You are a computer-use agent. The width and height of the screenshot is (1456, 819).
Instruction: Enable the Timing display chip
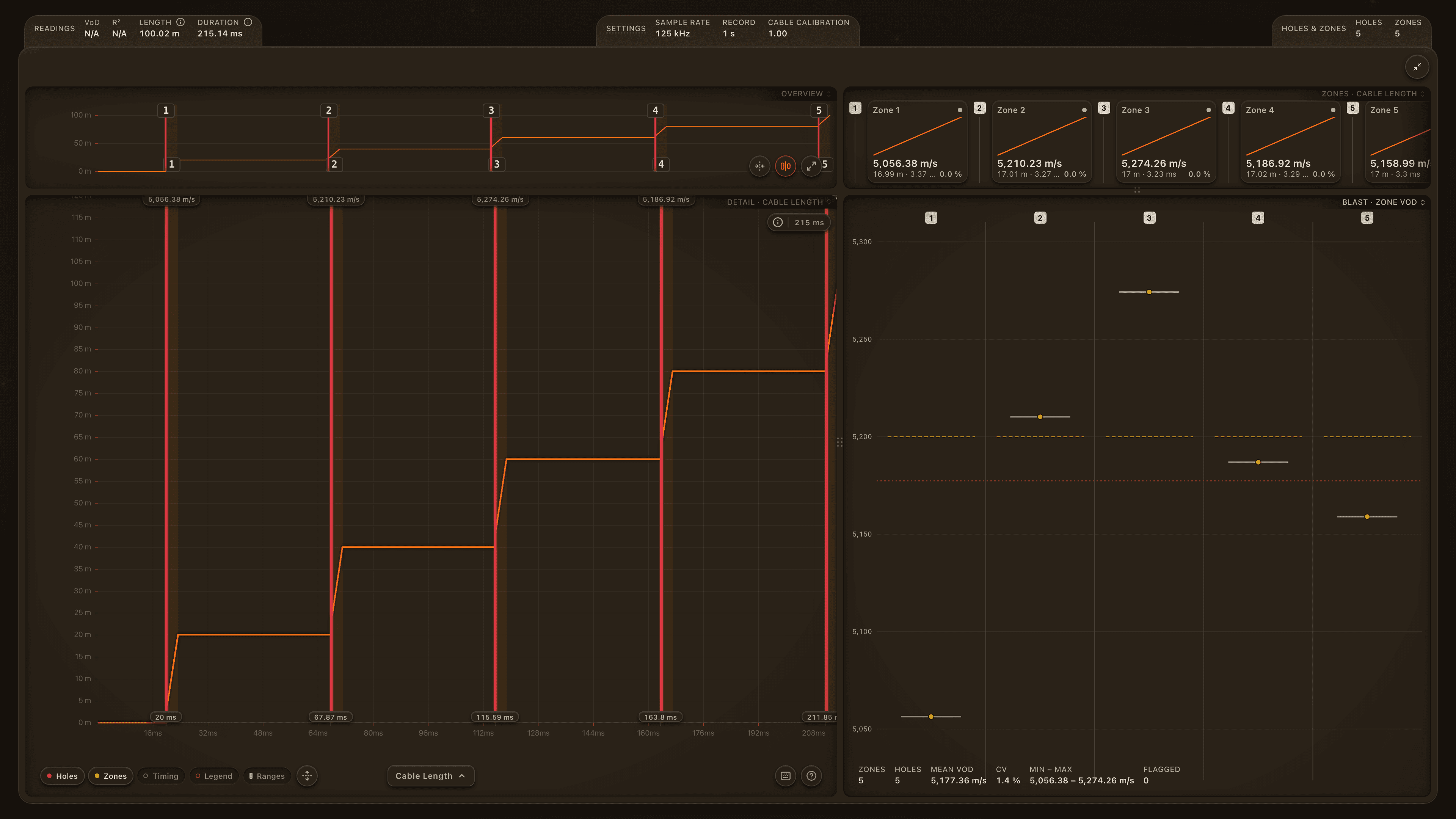[x=161, y=776]
